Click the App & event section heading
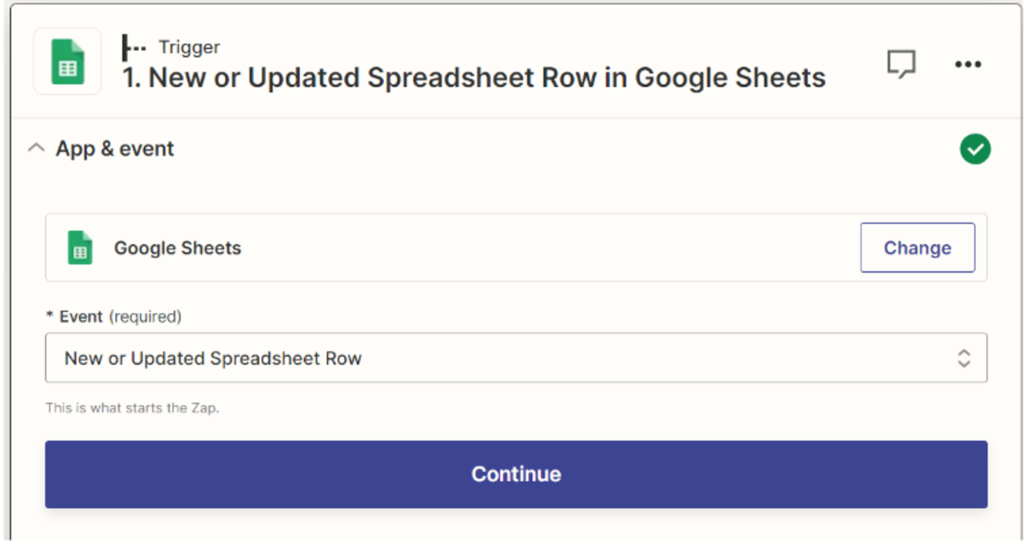This screenshot has width=1024, height=546. pos(115,149)
